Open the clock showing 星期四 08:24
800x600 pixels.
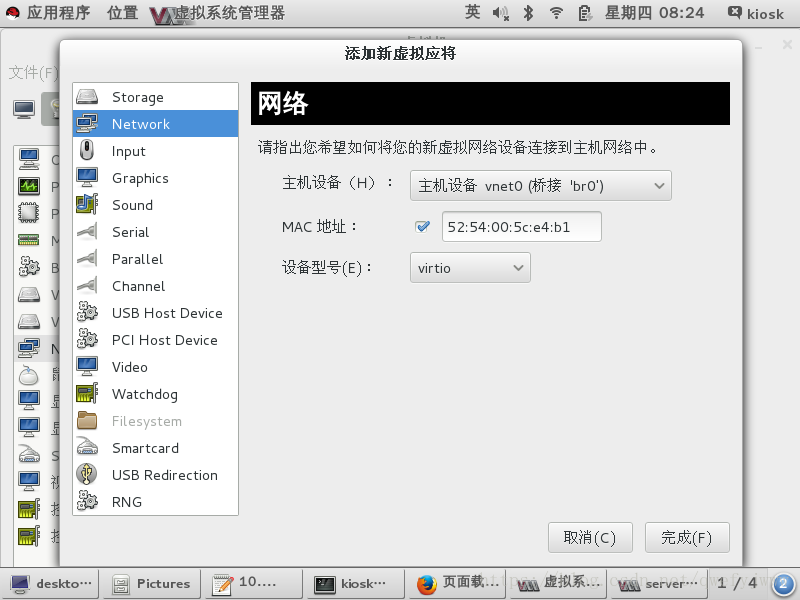(x=654, y=13)
